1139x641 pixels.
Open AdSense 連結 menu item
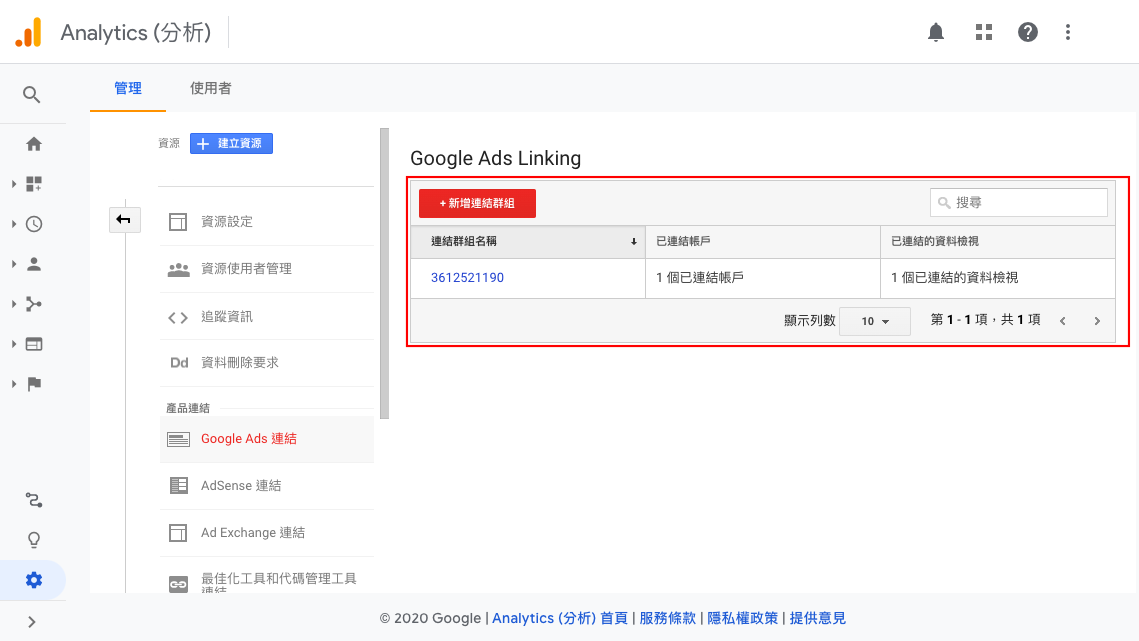pos(267,485)
